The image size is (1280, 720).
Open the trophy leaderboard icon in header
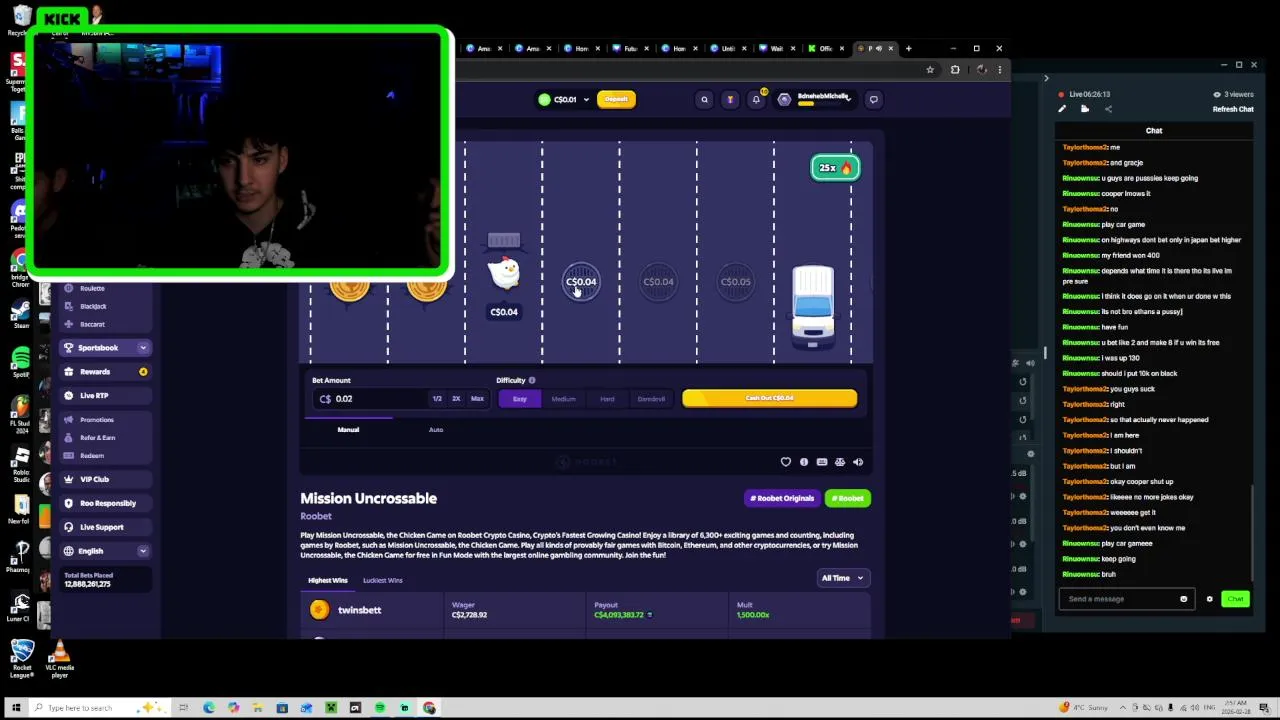coord(730,99)
